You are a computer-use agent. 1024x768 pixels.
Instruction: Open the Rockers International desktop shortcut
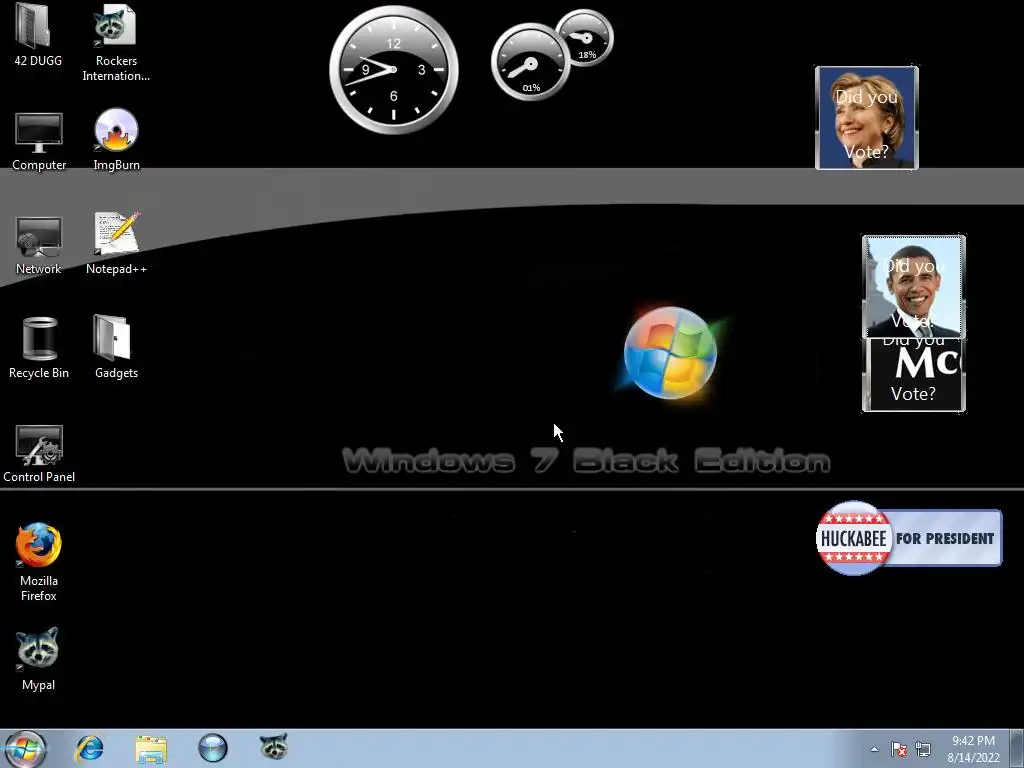[116, 42]
